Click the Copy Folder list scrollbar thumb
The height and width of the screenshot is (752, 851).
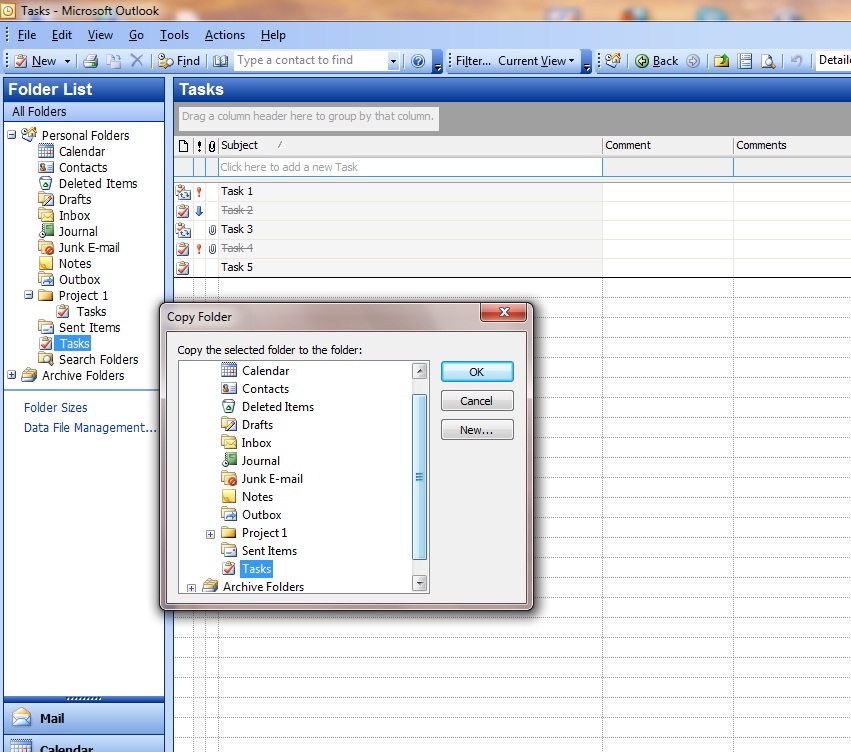pyautogui.click(x=419, y=476)
